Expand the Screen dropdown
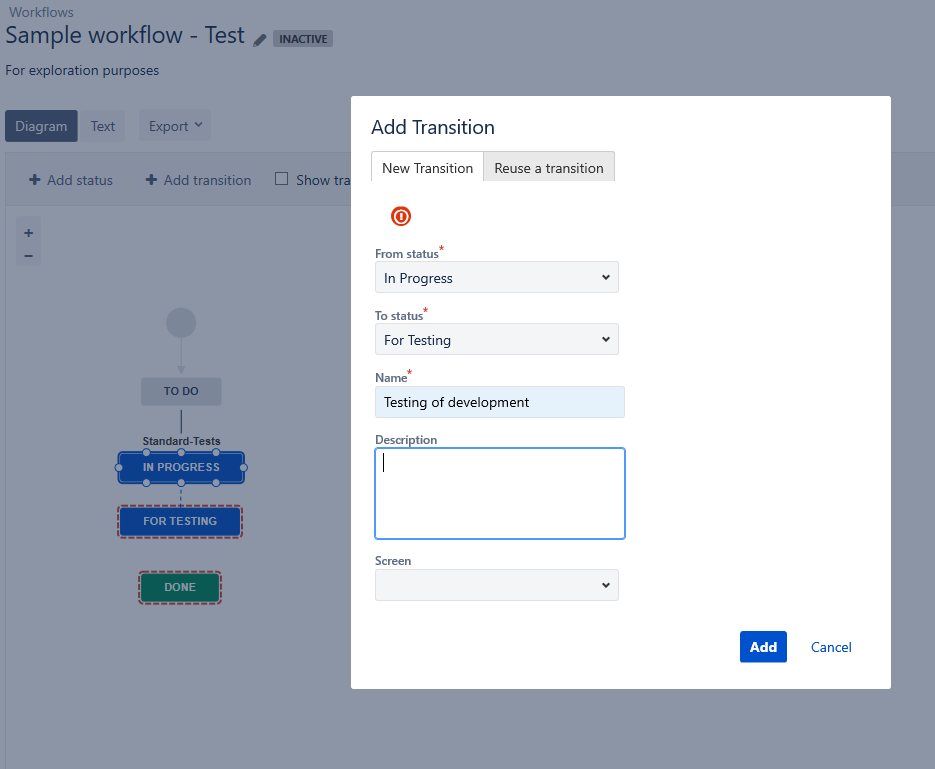This screenshot has height=769, width=935. (497, 585)
